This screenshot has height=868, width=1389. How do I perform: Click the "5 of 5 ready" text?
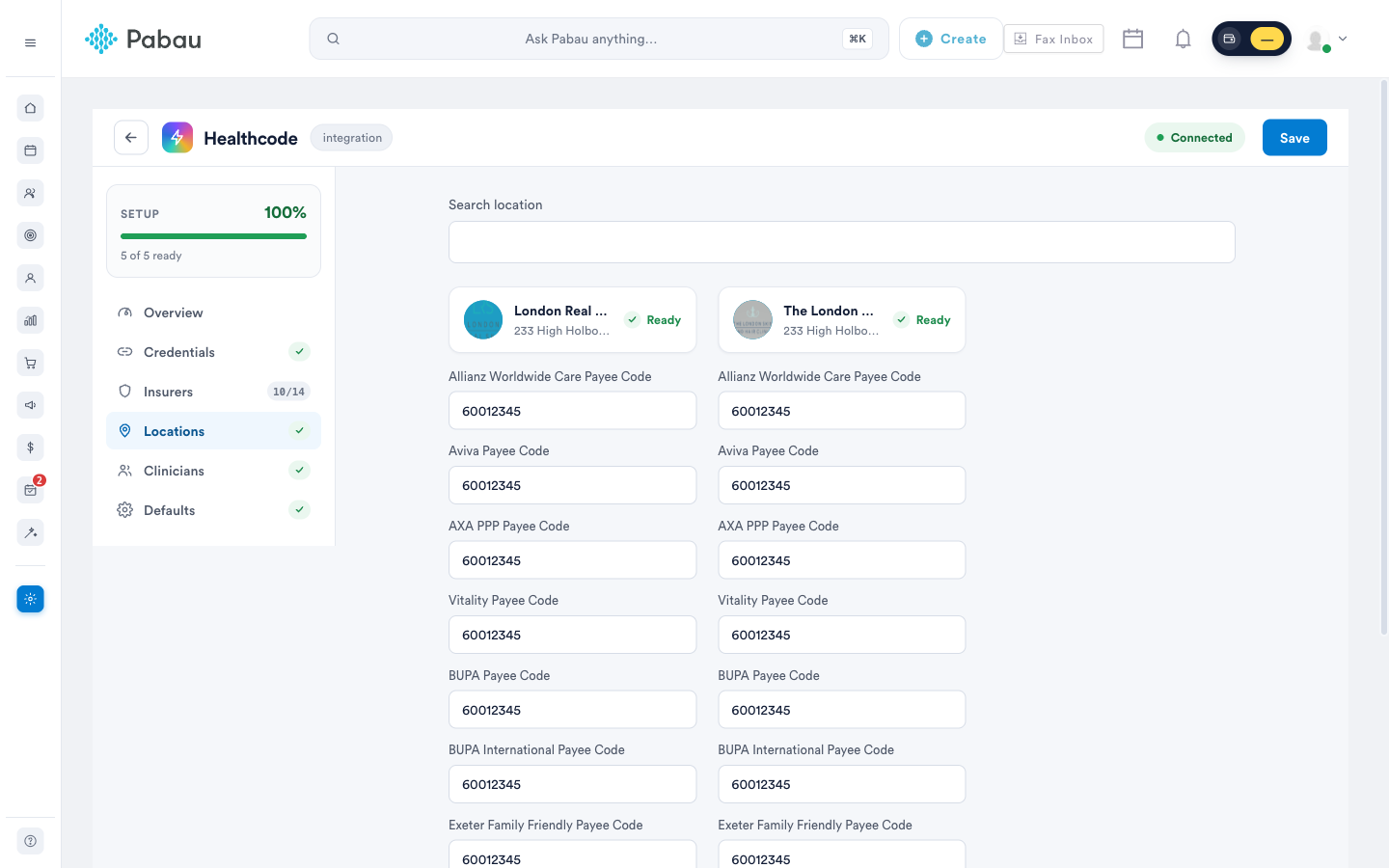point(151,256)
